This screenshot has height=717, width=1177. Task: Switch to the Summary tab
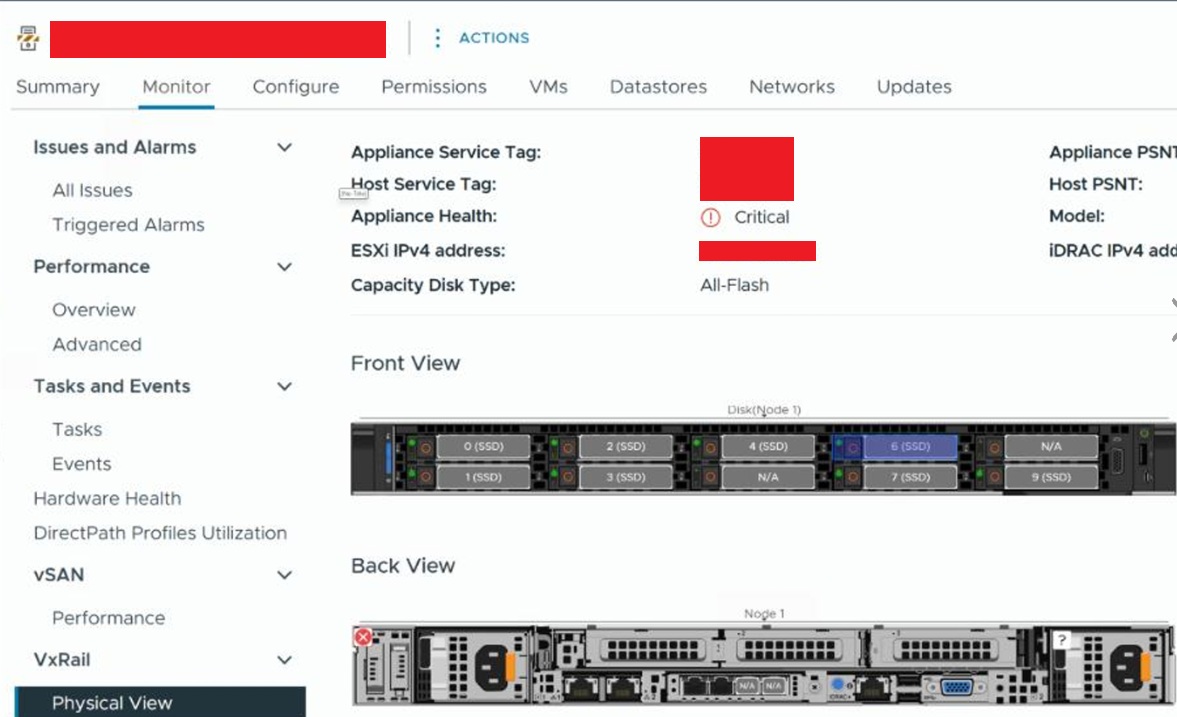pyautogui.click(x=58, y=87)
